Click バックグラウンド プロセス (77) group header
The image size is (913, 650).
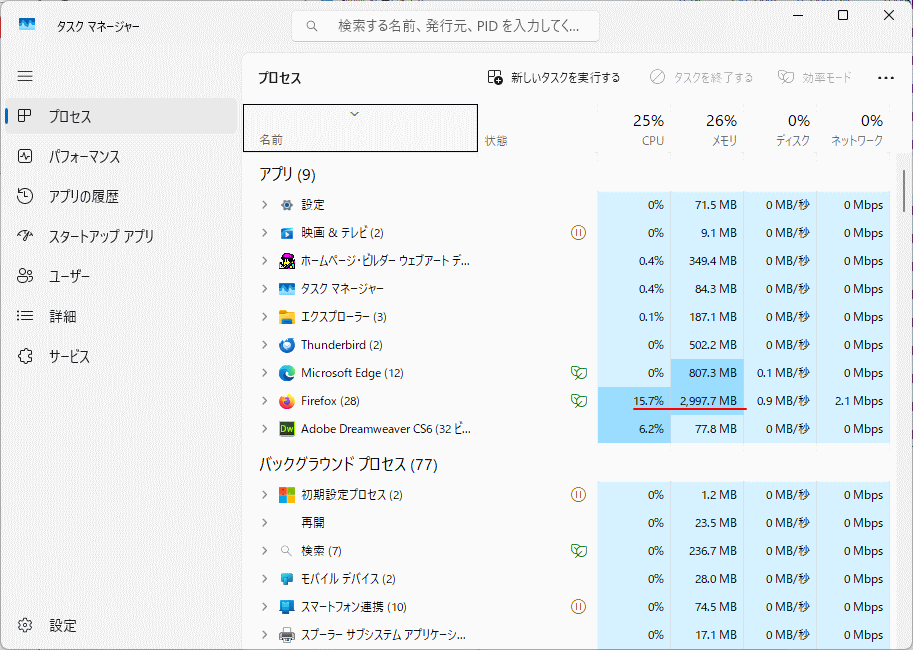click(348, 464)
